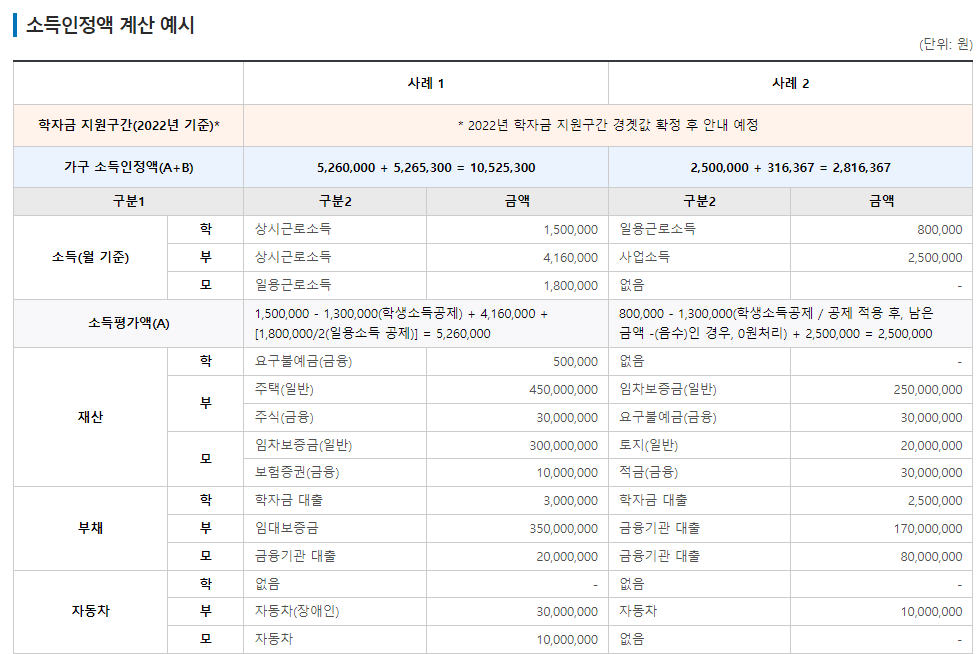Click the total '2,816,367' equation cell
979x654 pixels.
click(790, 167)
